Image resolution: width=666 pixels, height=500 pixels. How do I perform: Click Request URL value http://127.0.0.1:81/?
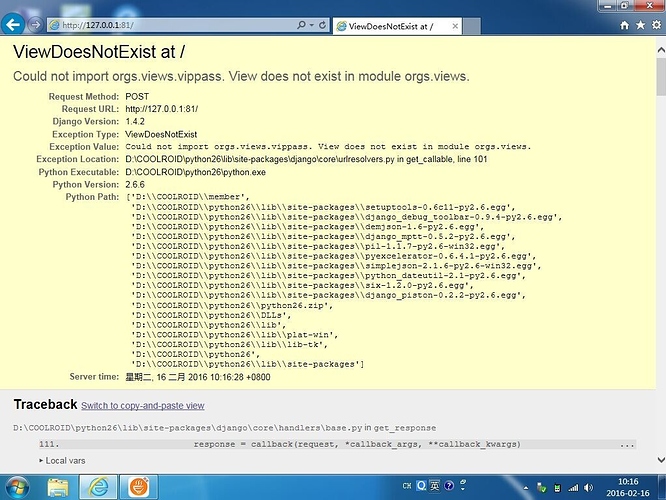click(161, 109)
